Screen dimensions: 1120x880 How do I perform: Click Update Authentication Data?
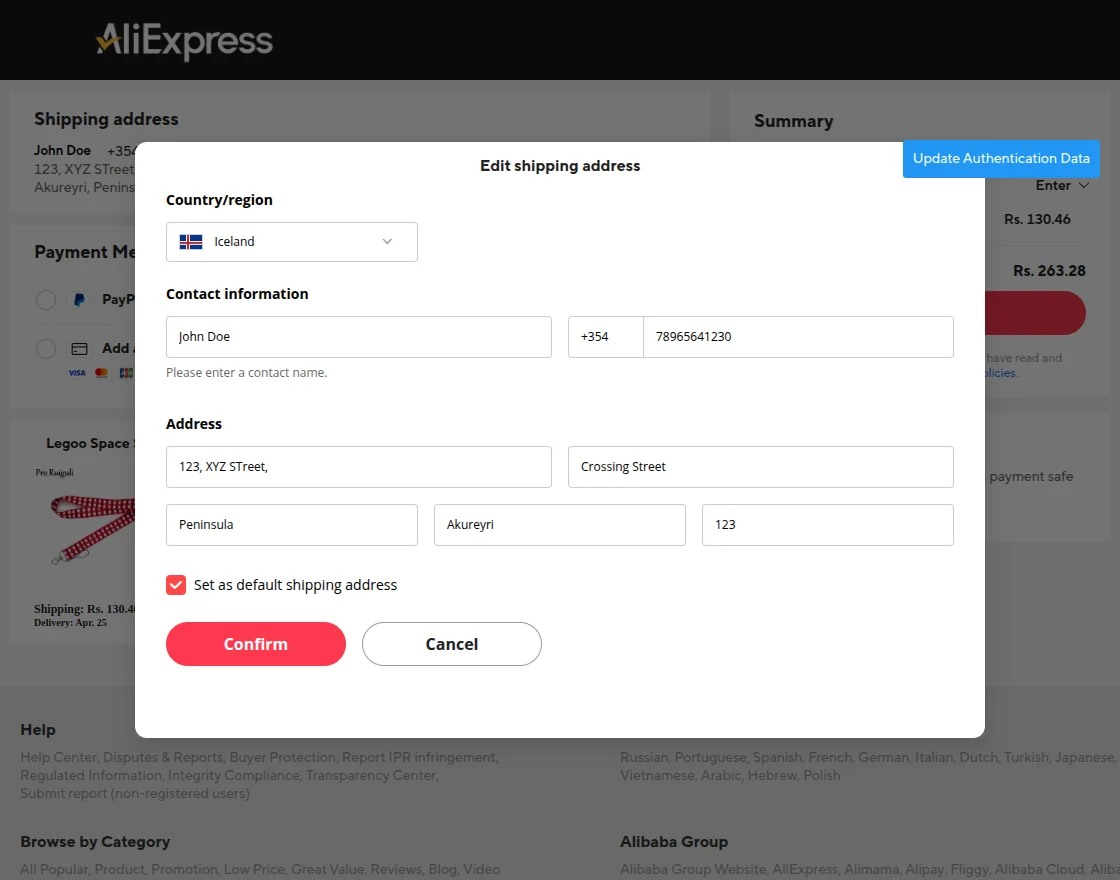(x=1000, y=158)
